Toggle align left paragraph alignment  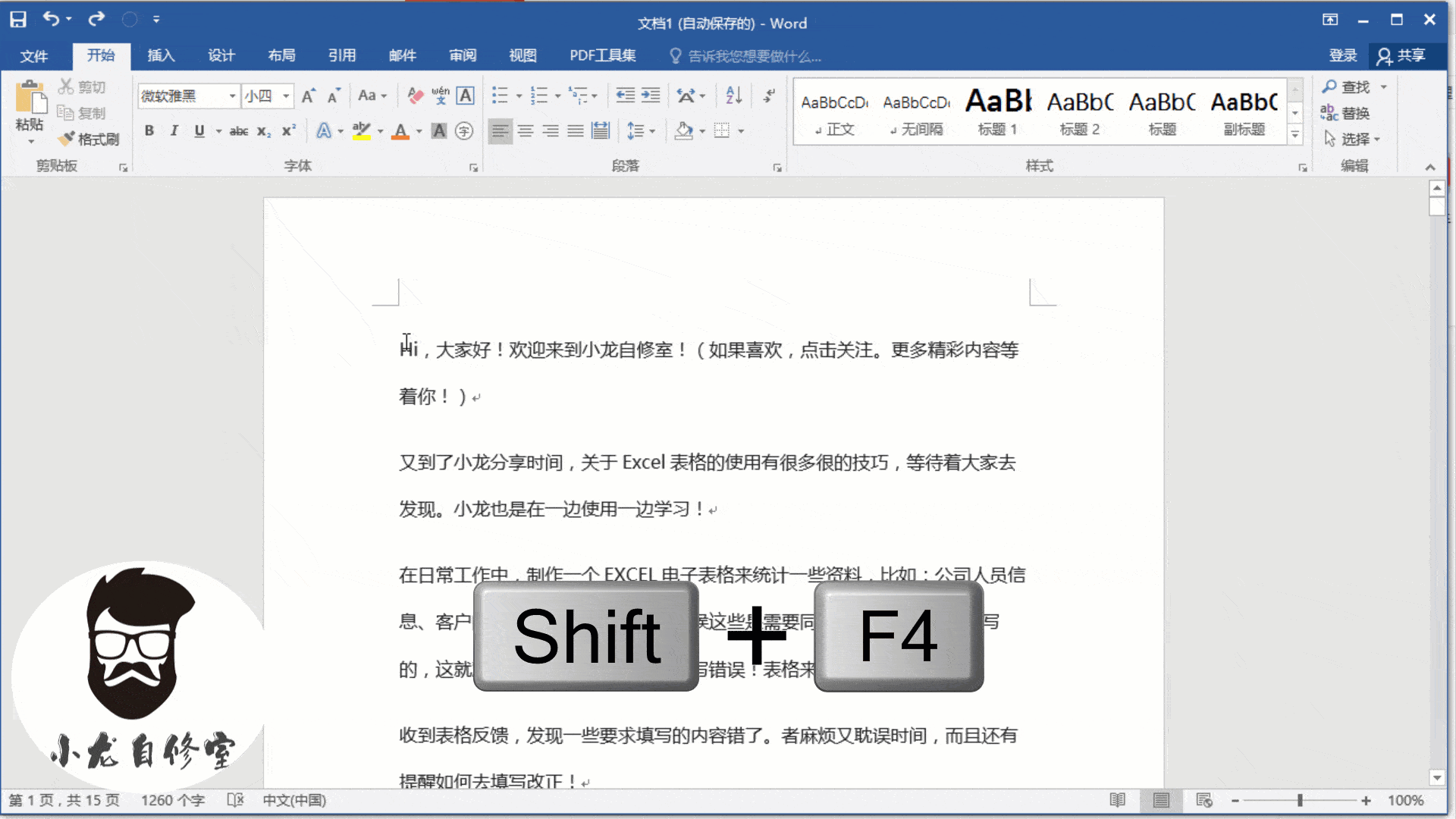pyautogui.click(x=500, y=131)
